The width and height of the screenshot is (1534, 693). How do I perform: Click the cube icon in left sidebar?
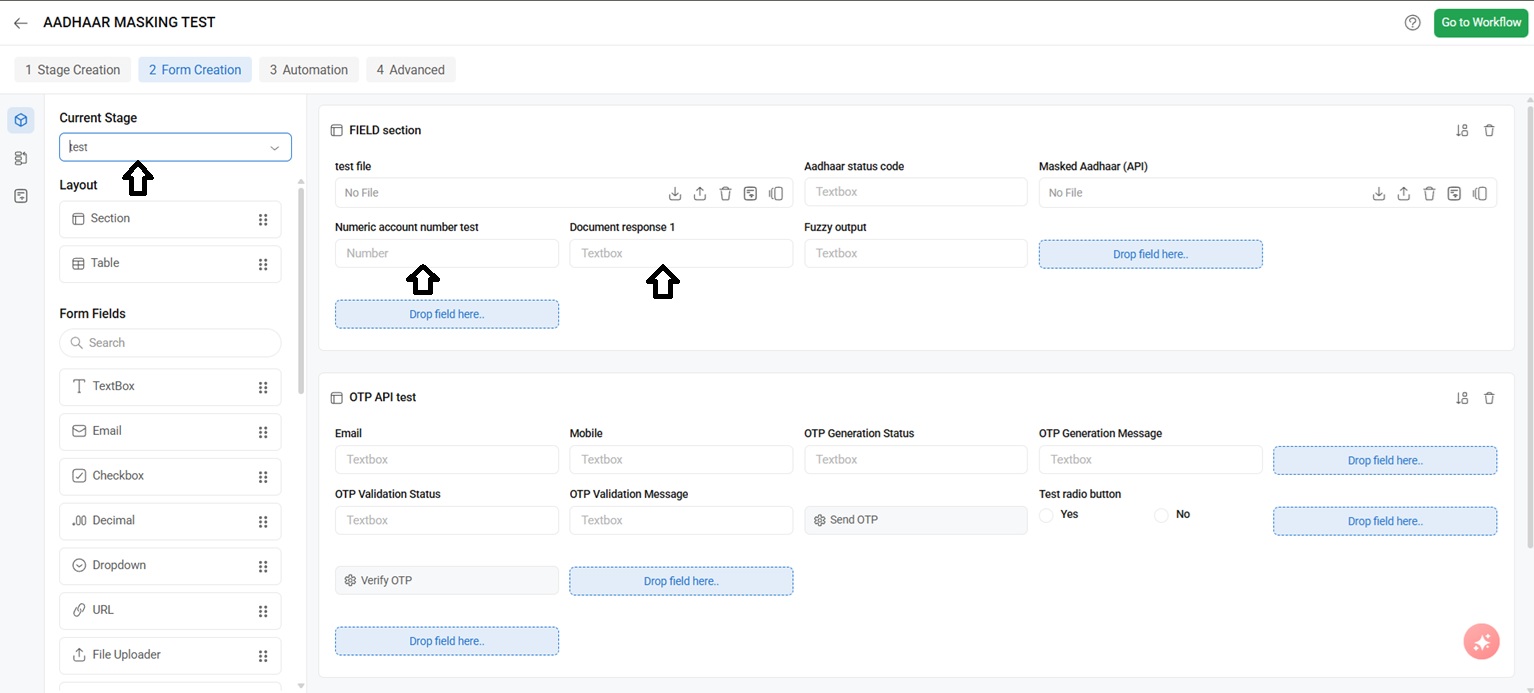[x=21, y=120]
